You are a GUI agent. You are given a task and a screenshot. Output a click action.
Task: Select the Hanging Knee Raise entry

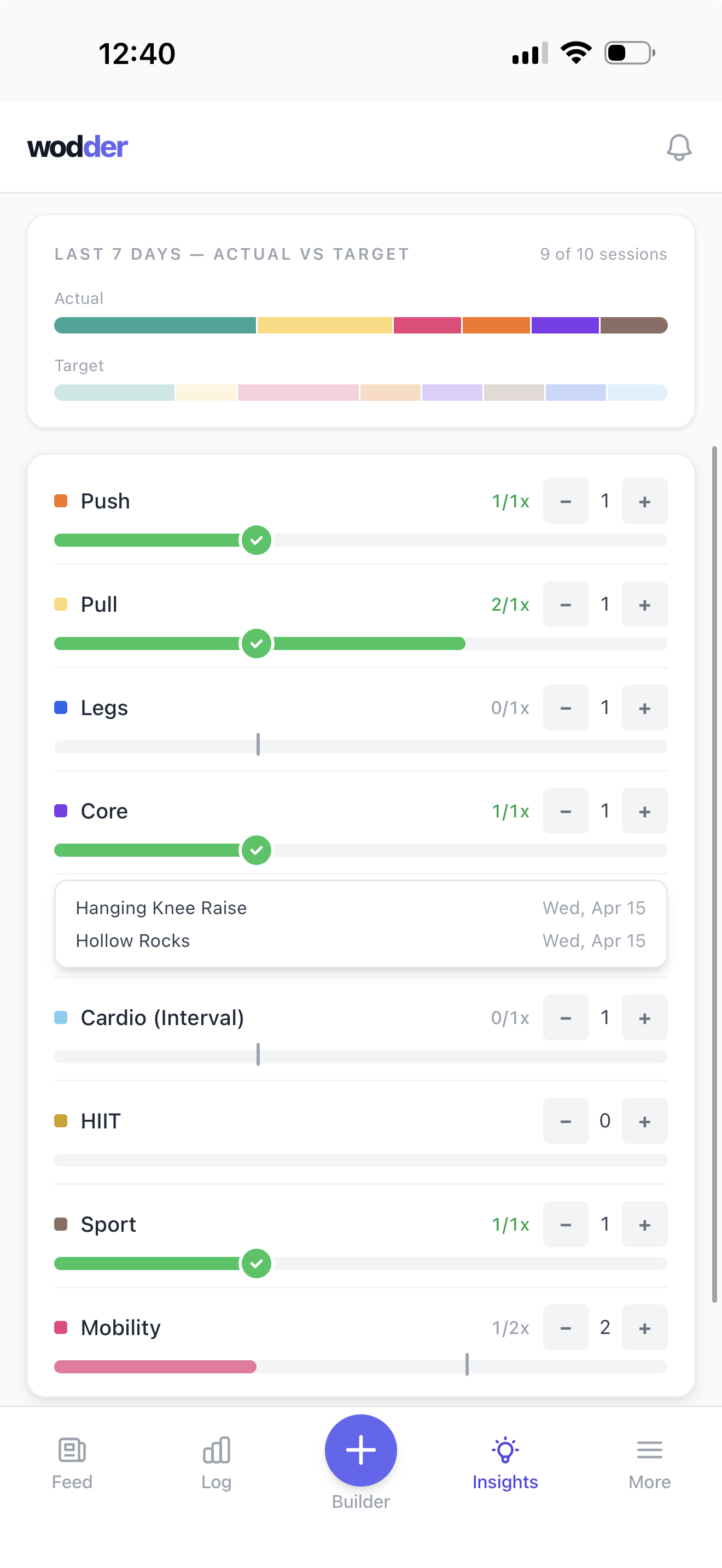tap(161, 908)
